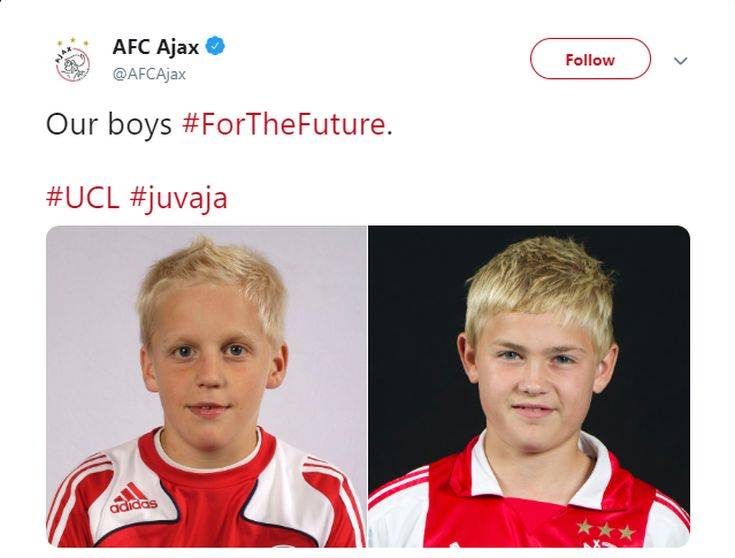Follow the AFC Ajax account
Image resolution: width=735 pixels, height=558 pixels.
coord(590,59)
